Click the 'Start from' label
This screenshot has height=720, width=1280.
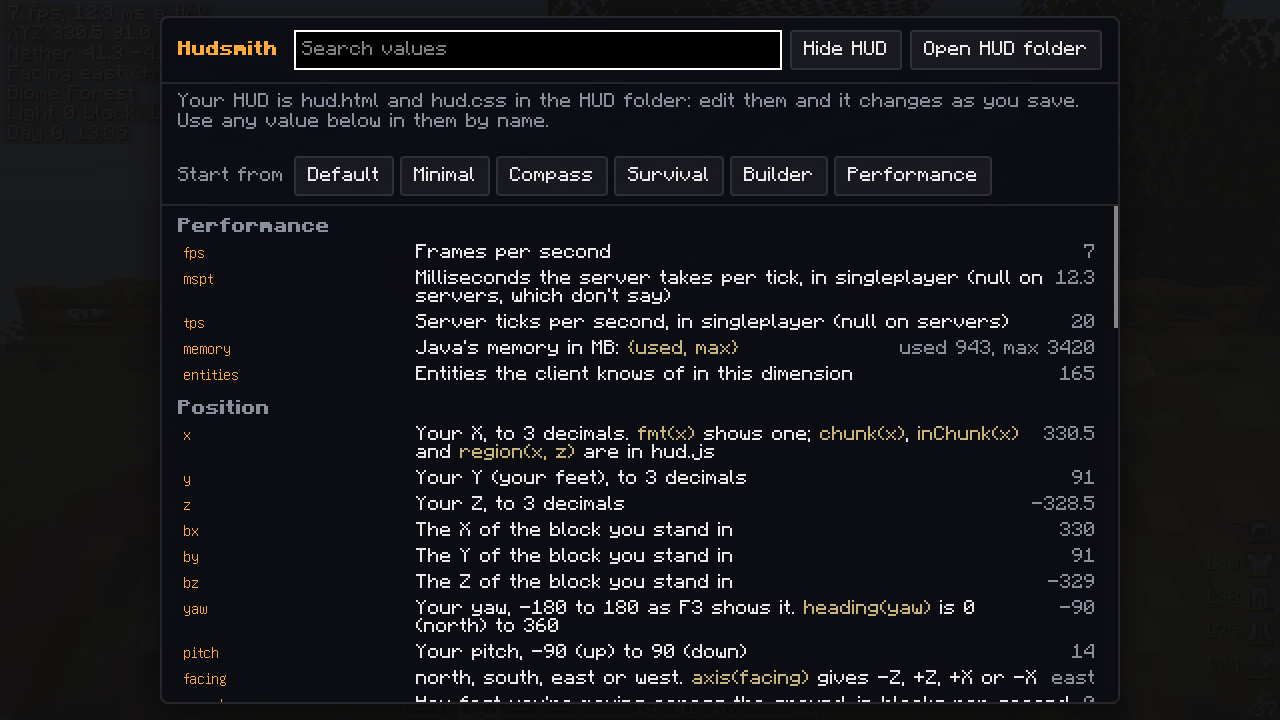(x=230, y=175)
